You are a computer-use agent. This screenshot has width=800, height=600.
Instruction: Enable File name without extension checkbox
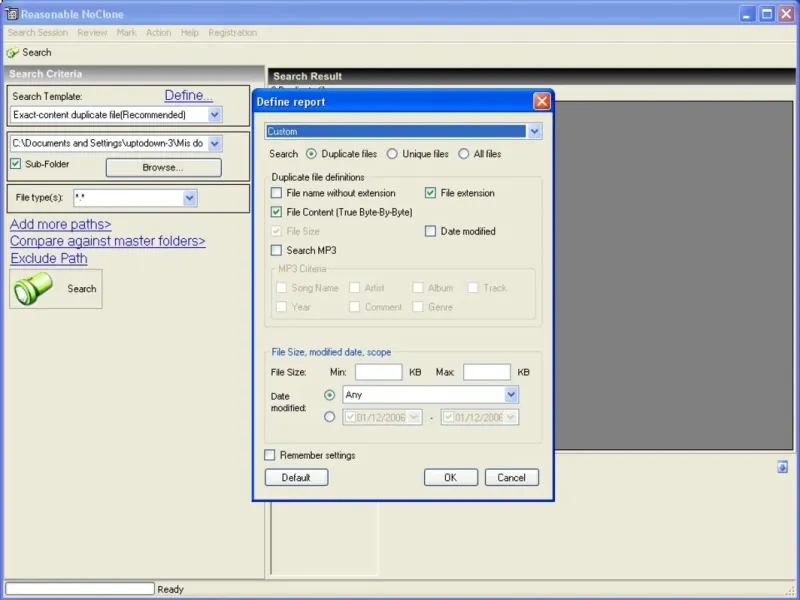coord(277,193)
